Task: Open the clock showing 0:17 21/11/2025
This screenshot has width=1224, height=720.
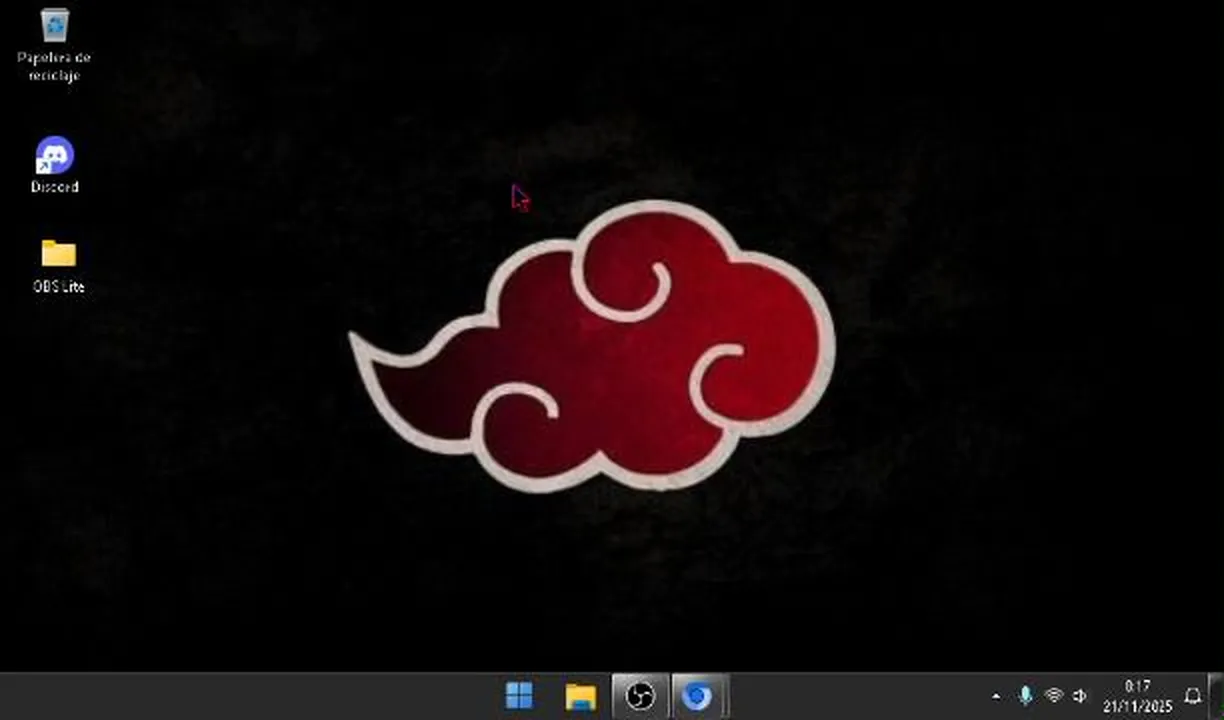Action: click(x=1137, y=696)
